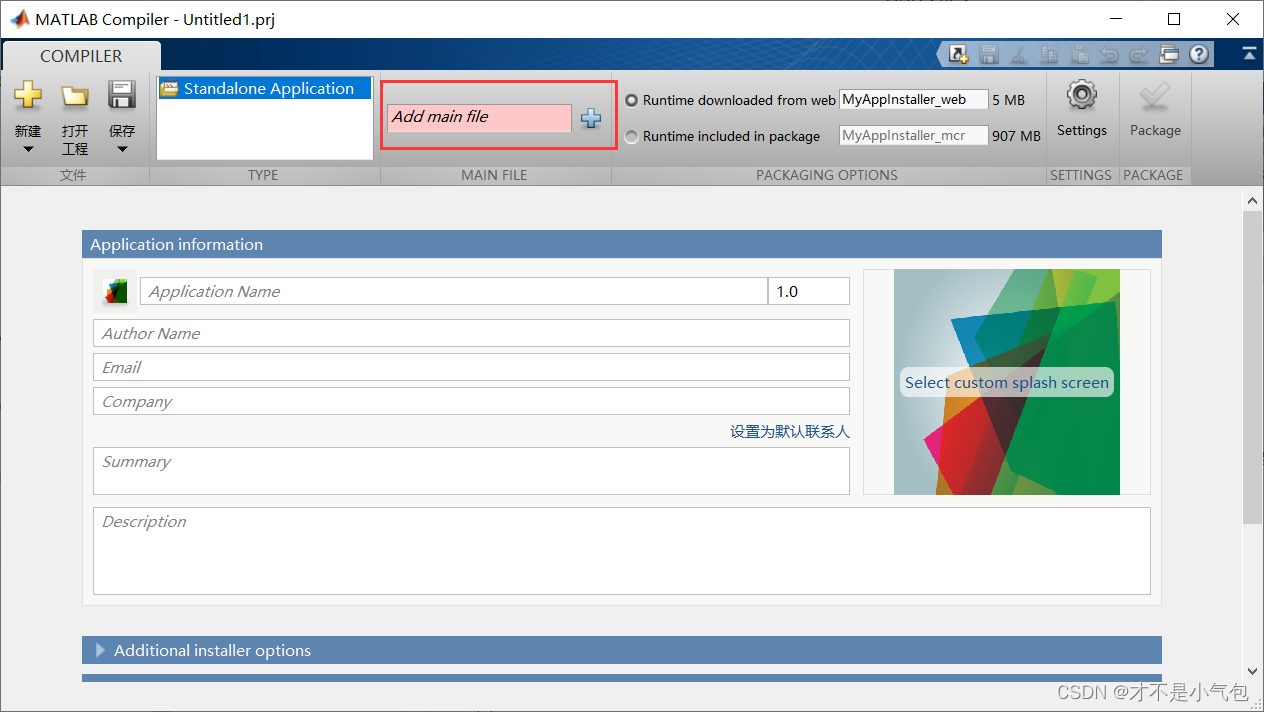Click the 5 MB size label
Image resolution: width=1264 pixels, height=712 pixels.
(1009, 100)
